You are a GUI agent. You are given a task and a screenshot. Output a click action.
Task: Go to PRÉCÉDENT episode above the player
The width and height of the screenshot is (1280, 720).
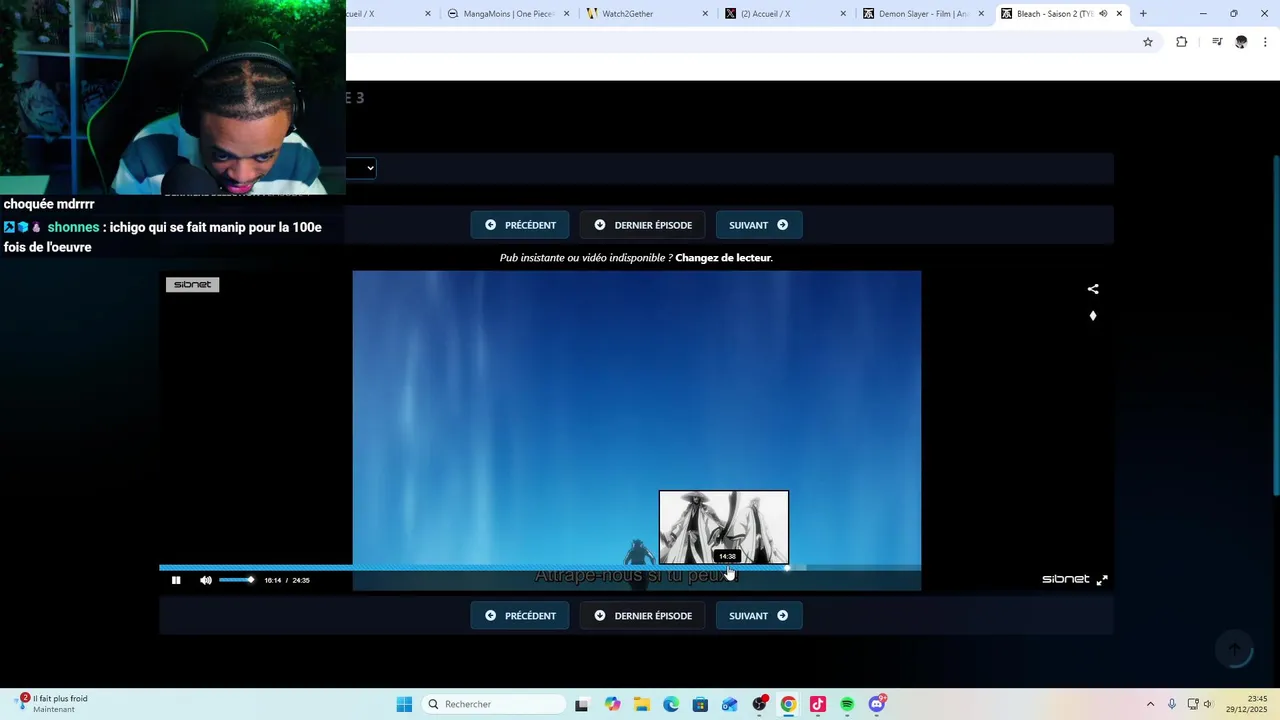[520, 225]
